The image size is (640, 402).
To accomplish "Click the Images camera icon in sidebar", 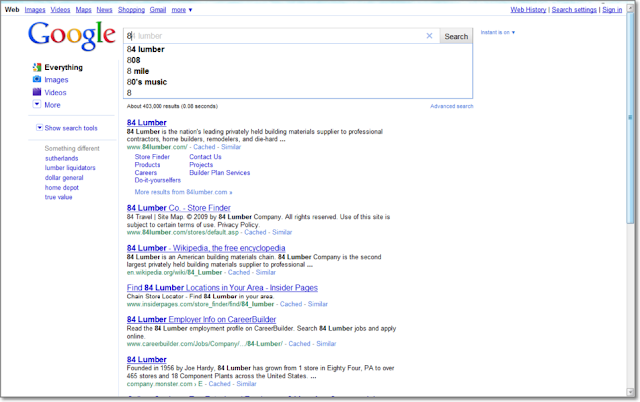I will [x=37, y=79].
